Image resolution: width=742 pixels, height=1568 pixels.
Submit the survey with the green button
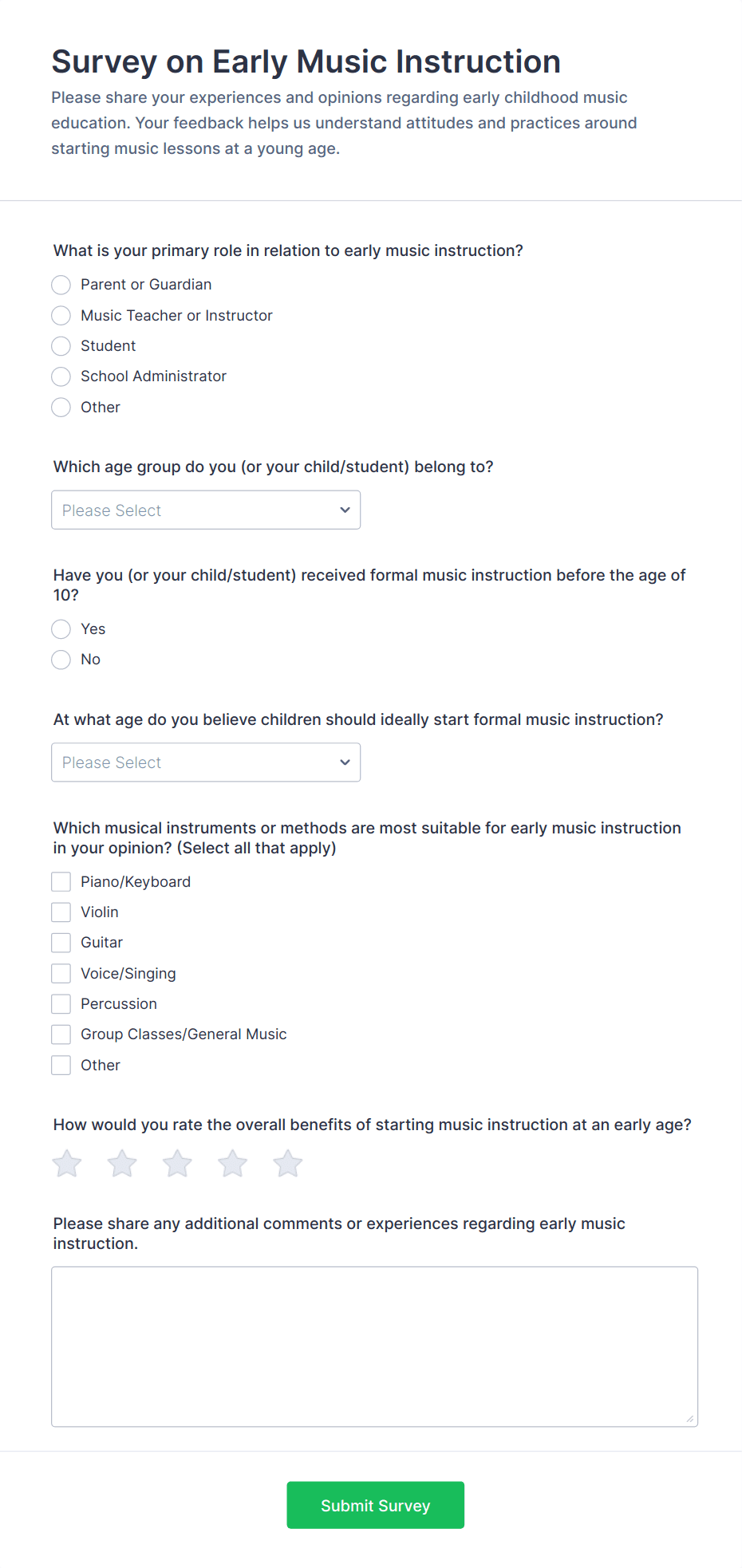[x=376, y=1505]
